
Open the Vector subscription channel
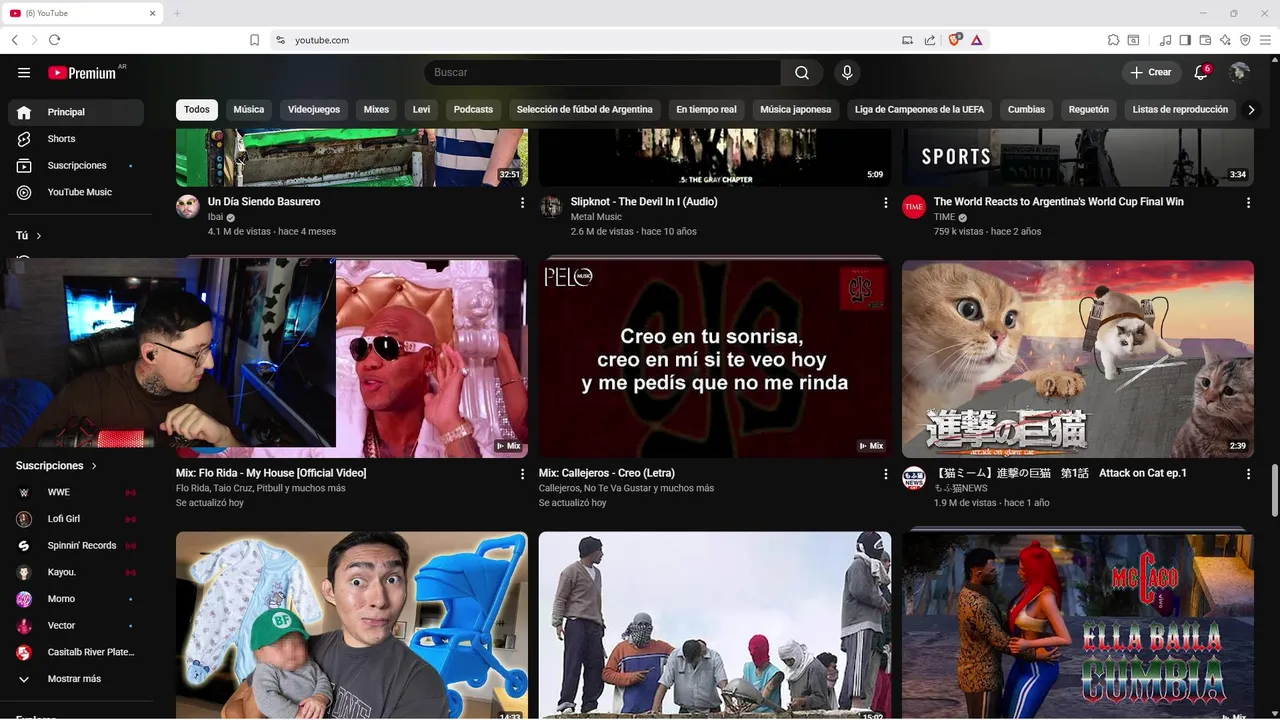click(x=76, y=626)
